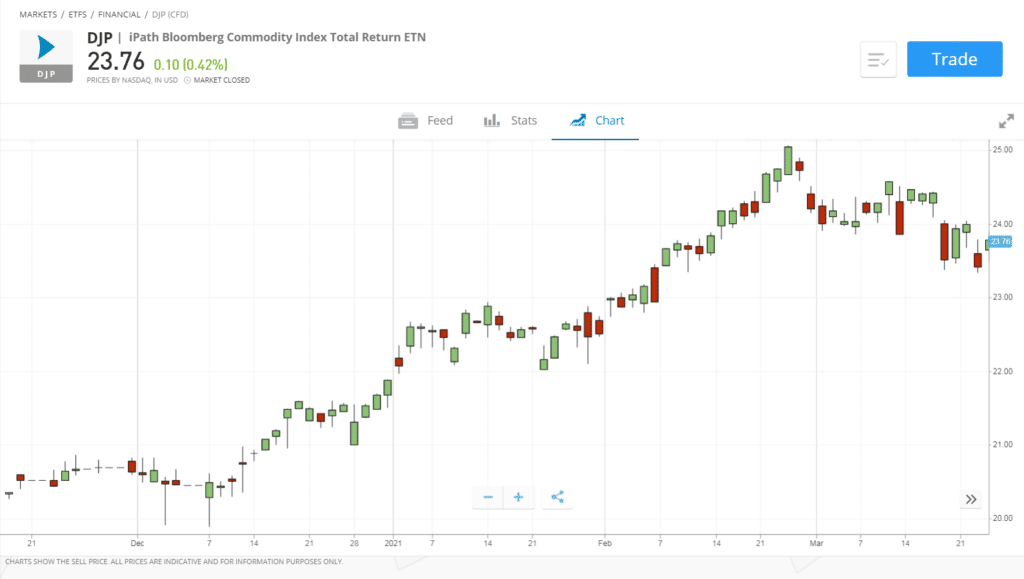Share the DJP chart

[556, 497]
